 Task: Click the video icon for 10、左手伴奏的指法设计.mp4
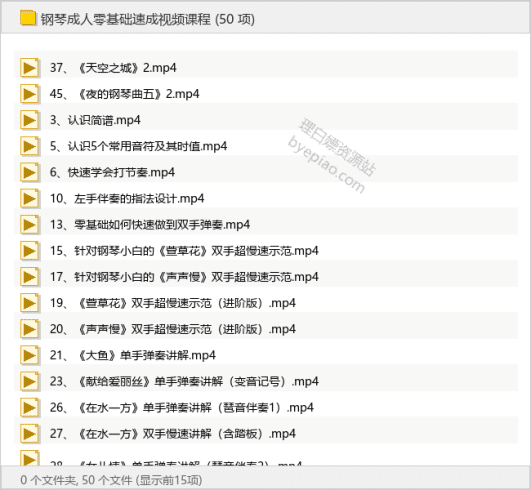(29, 198)
